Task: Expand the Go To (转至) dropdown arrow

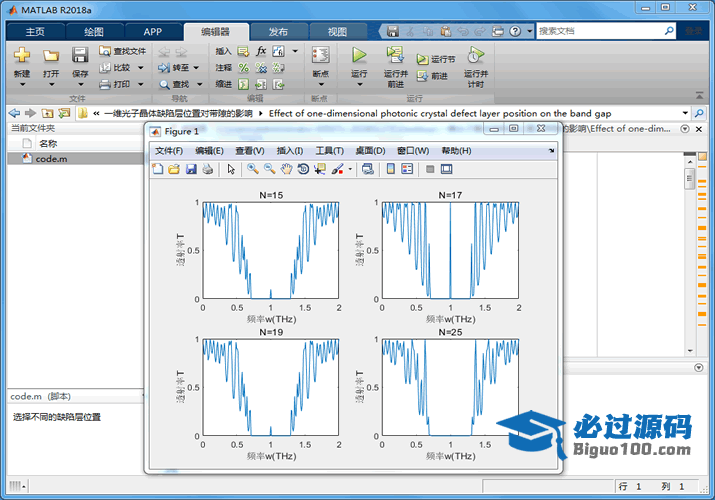Action: click(196, 68)
